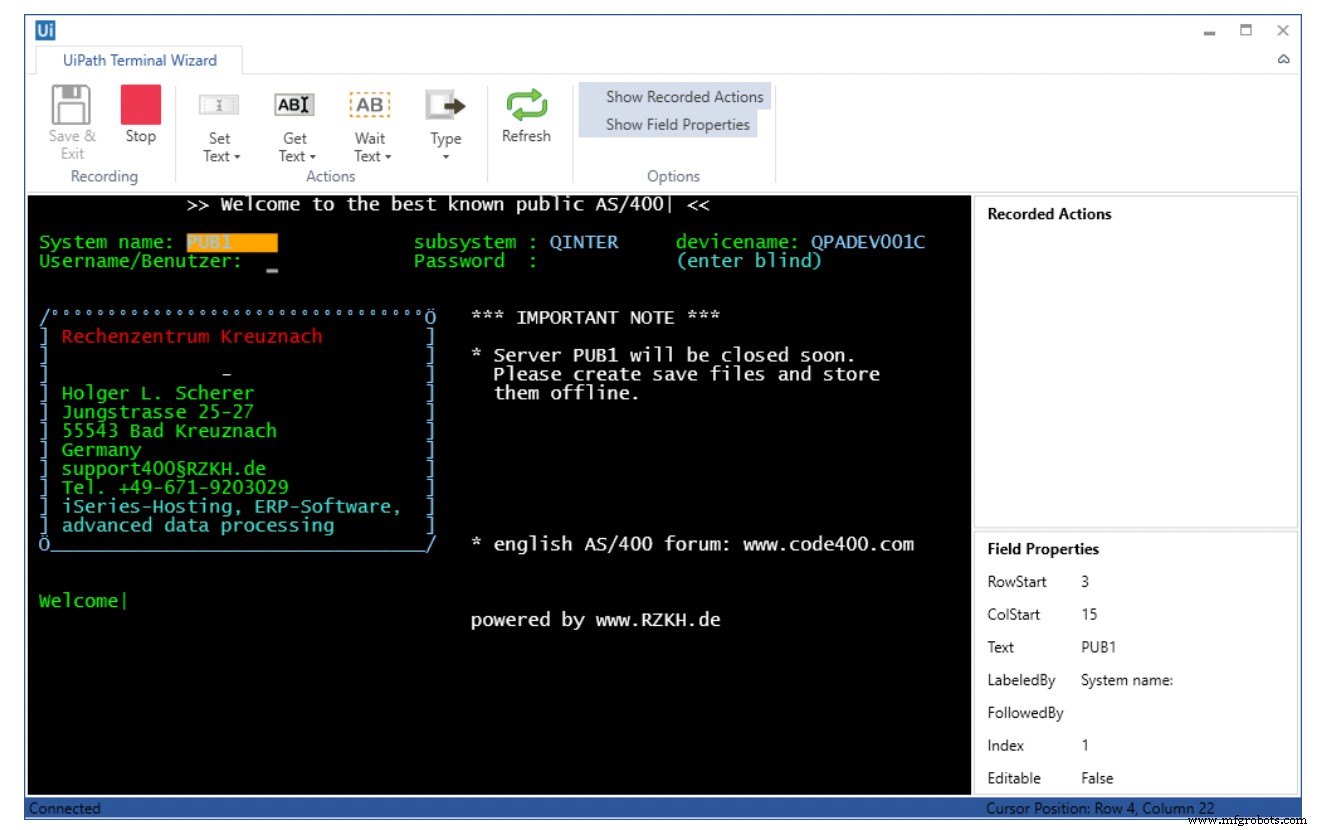Refresh the terminal screen with green arrows
The height and width of the screenshot is (830, 1318).
coord(526,105)
